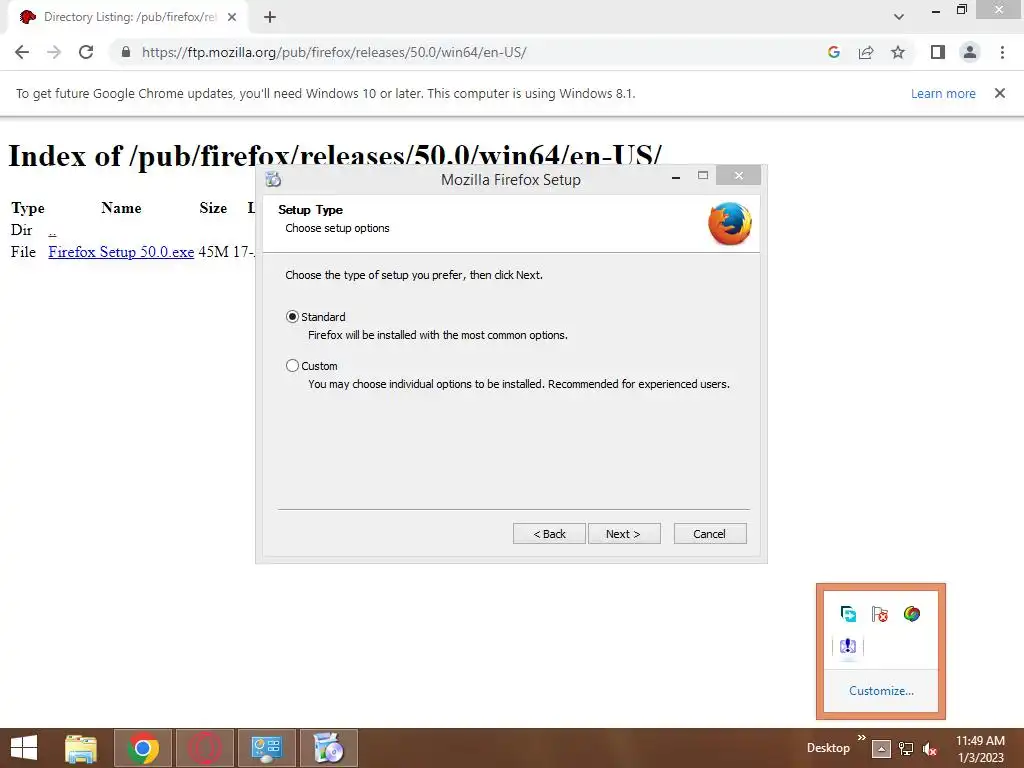View site security lock info

tap(126, 52)
